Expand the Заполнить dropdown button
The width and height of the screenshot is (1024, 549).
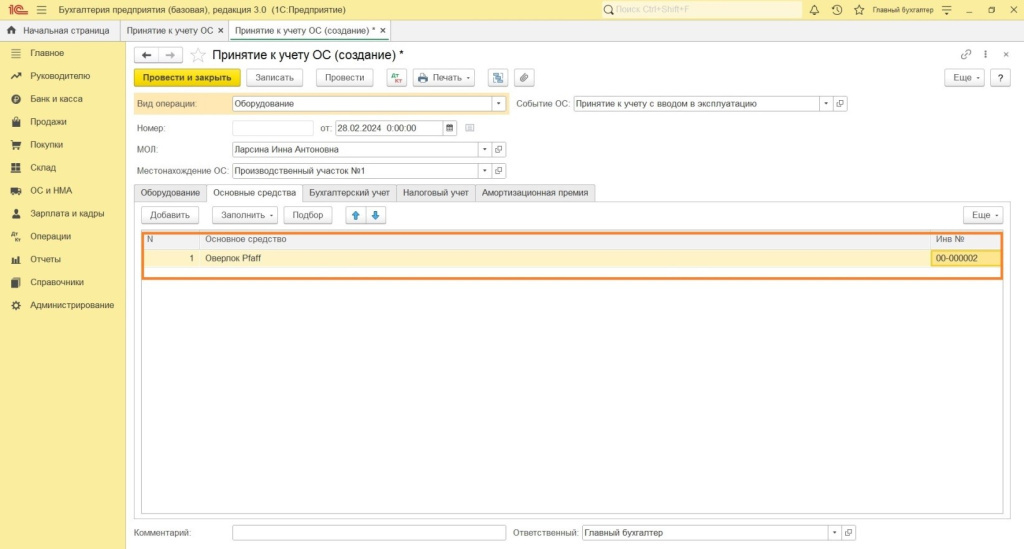click(x=245, y=215)
